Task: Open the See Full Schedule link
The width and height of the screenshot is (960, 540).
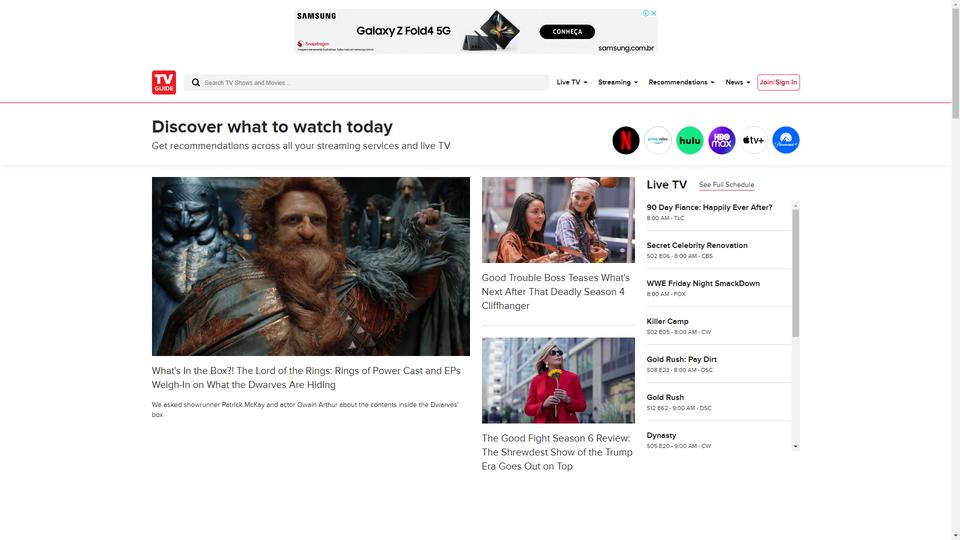Action: [726, 185]
